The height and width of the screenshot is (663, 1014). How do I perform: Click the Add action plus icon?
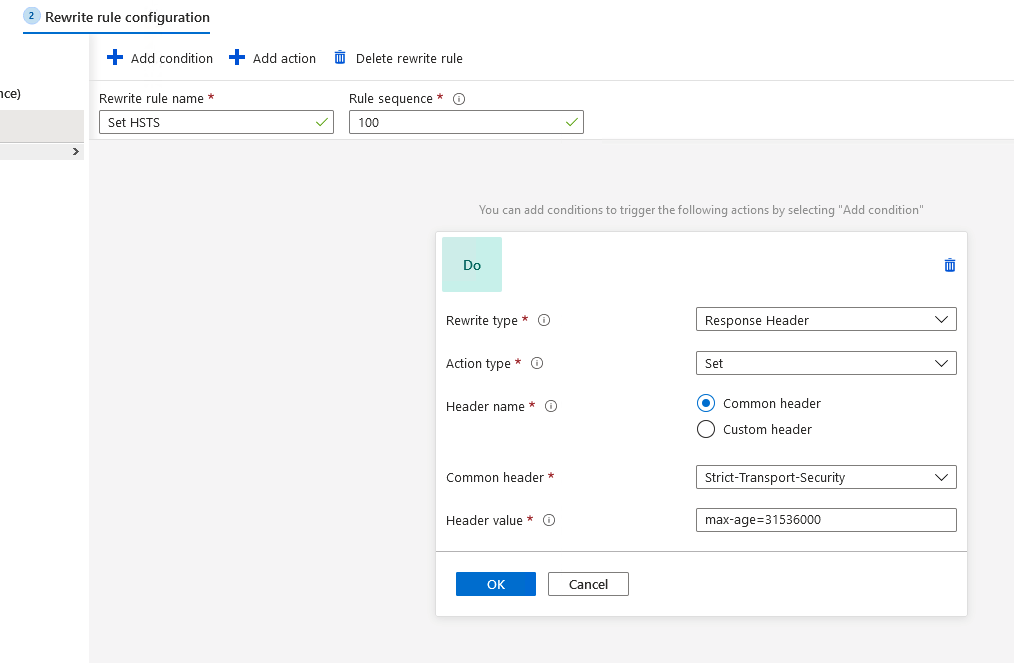click(x=237, y=58)
